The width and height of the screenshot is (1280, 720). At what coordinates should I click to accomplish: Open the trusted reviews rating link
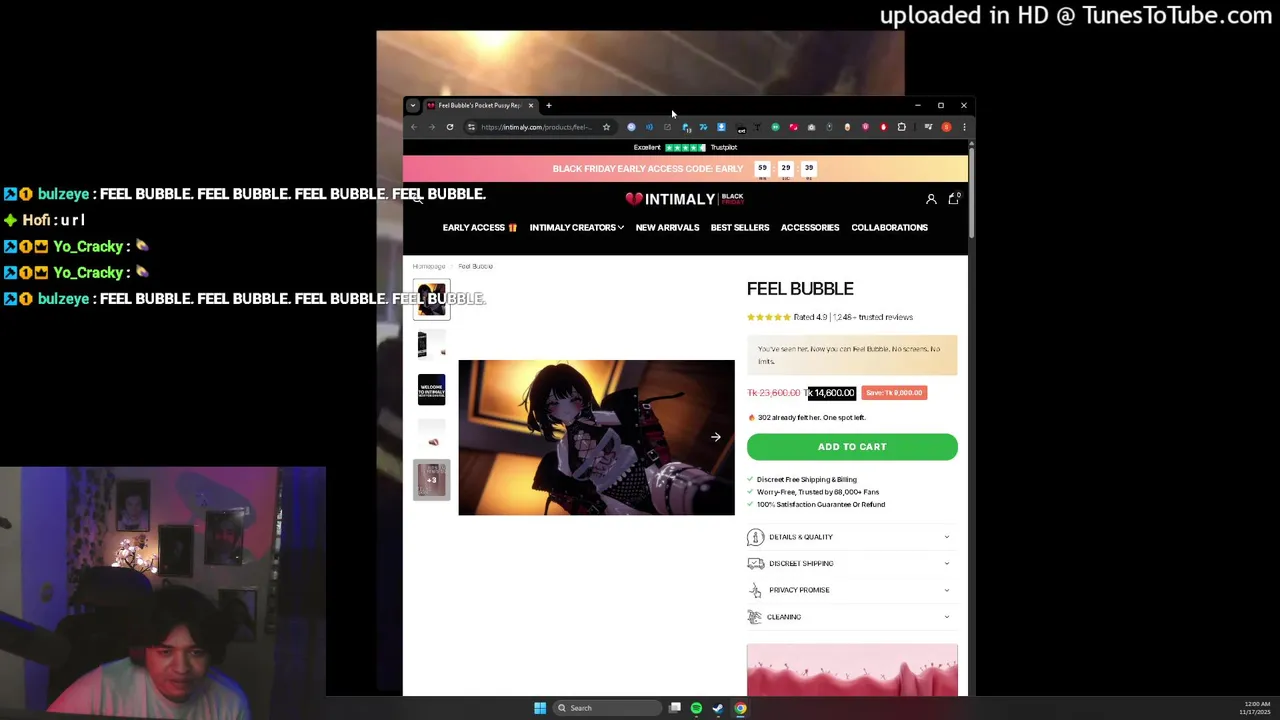pos(830,317)
